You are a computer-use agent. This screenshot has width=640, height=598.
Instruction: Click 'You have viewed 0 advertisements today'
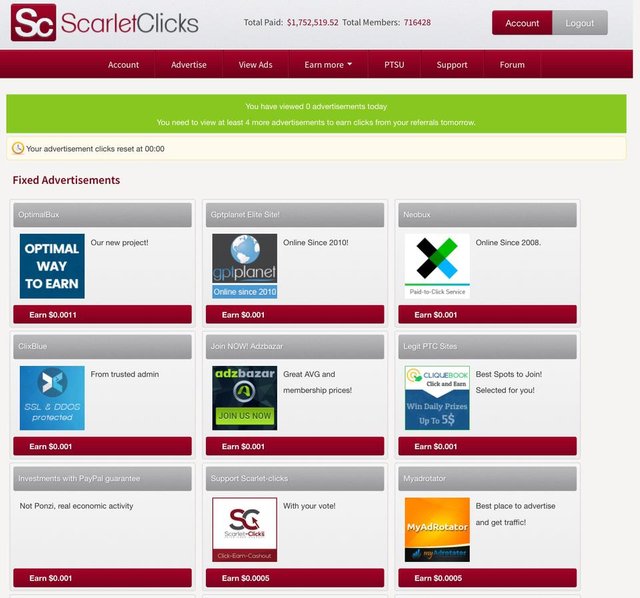coord(316,107)
